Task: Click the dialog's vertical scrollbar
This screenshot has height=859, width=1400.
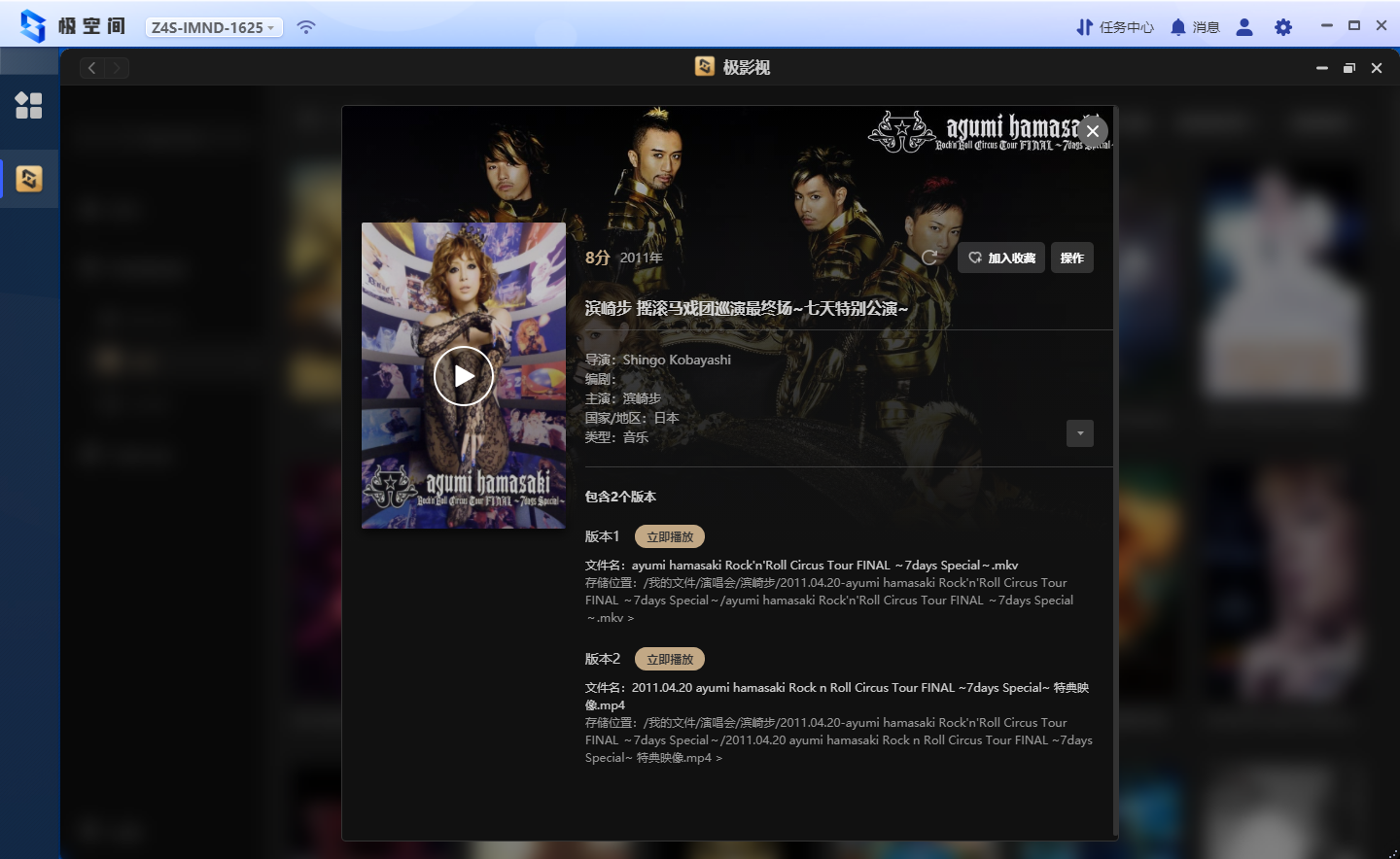Action: pyautogui.click(x=1115, y=473)
